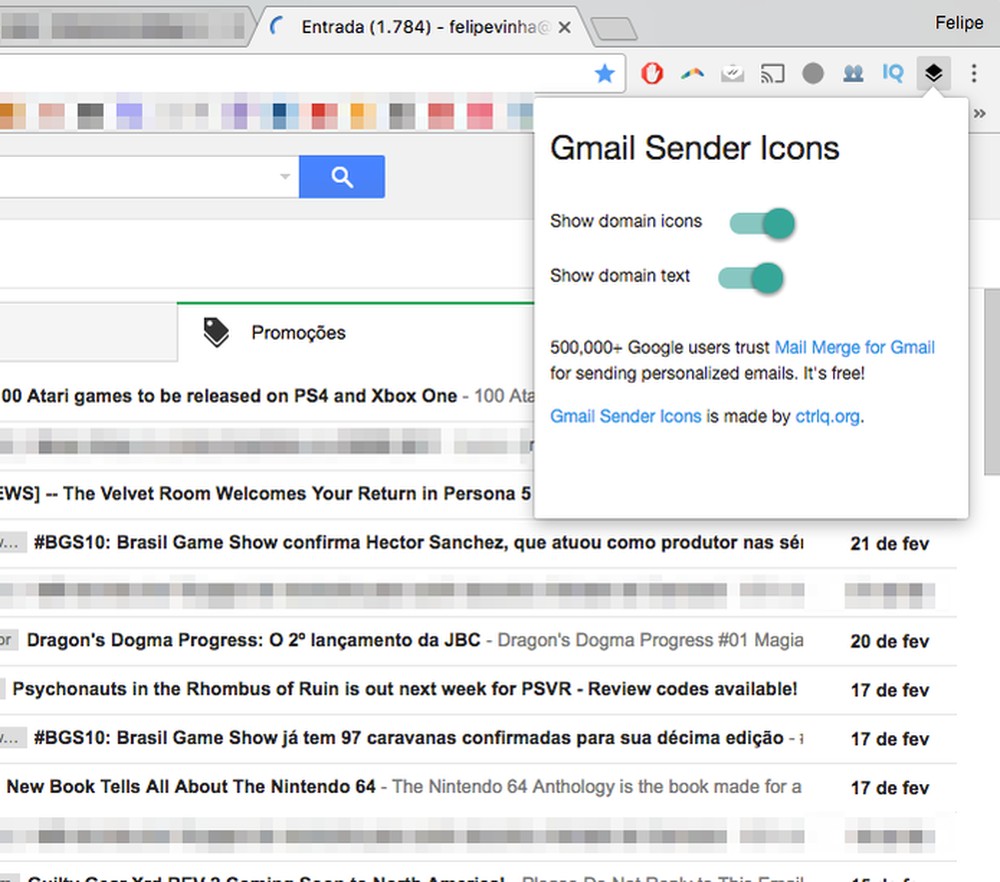The image size is (1000, 882).
Task: Open Chrome's three-dot menu
Action: pyautogui.click(x=974, y=72)
